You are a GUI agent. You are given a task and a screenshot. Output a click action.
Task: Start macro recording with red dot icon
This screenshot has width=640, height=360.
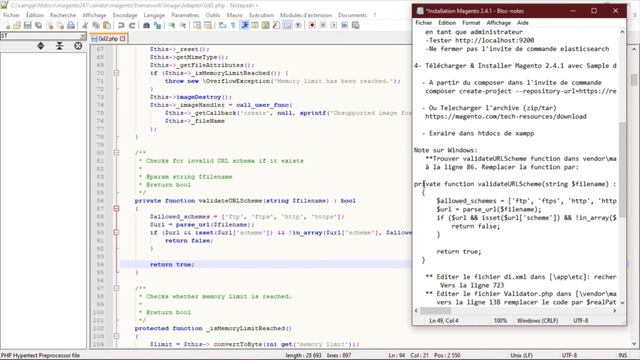(312, 25)
